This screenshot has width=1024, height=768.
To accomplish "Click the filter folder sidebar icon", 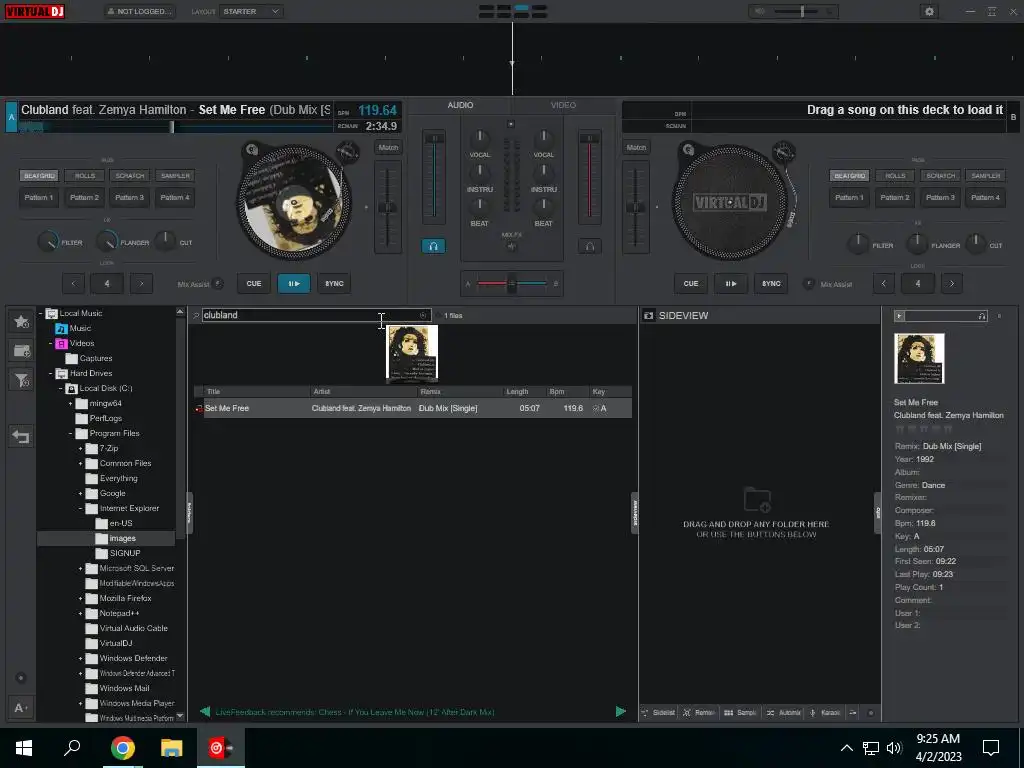I will click(x=21, y=380).
